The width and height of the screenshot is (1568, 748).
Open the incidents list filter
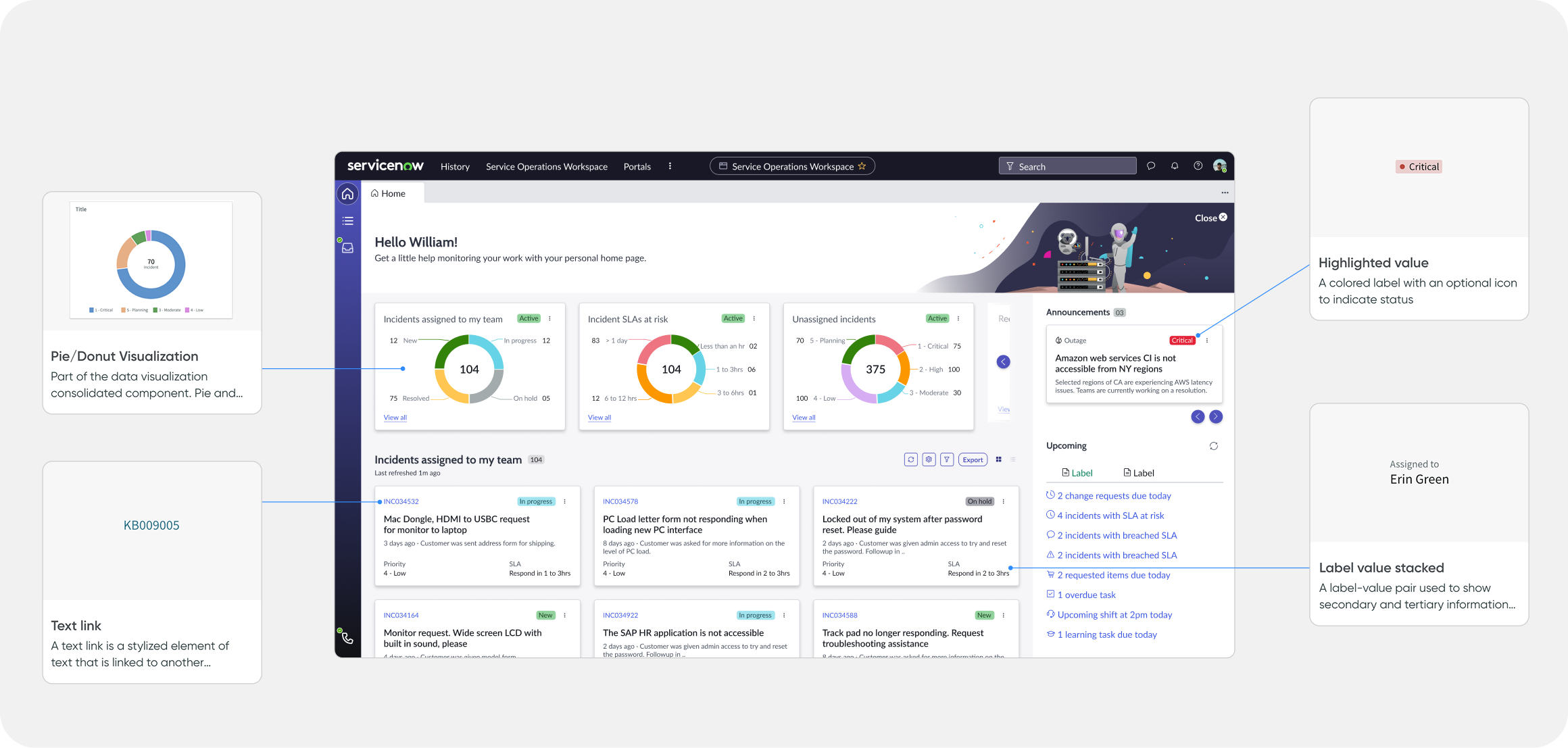coord(947,460)
